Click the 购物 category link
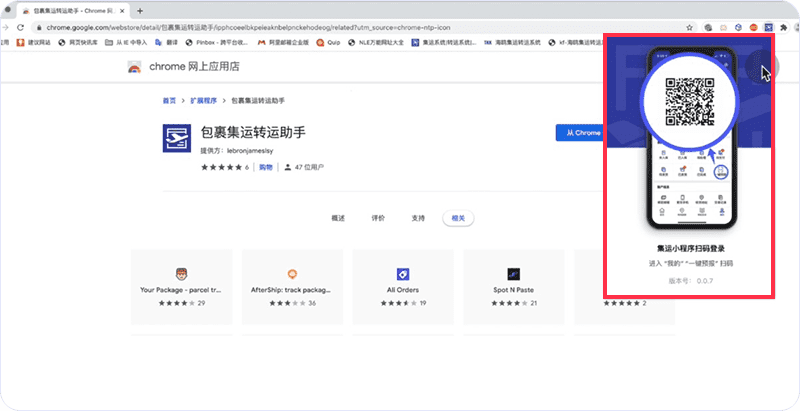Viewport: 800px width, 411px height. point(266,168)
